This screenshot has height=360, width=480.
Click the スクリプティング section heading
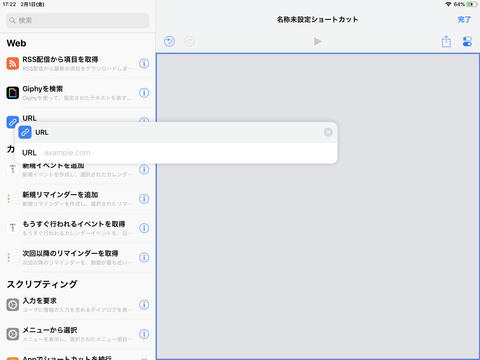(x=42, y=284)
